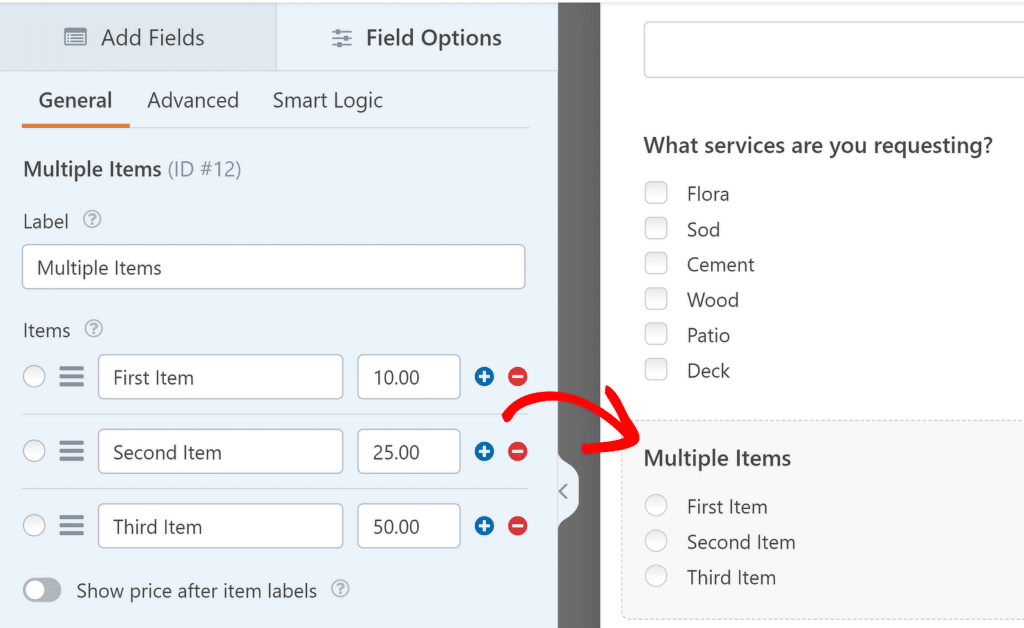Grab the Second Item reorder handle
The height and width of the screenshot is (628, 1024).
click(72, 451)
